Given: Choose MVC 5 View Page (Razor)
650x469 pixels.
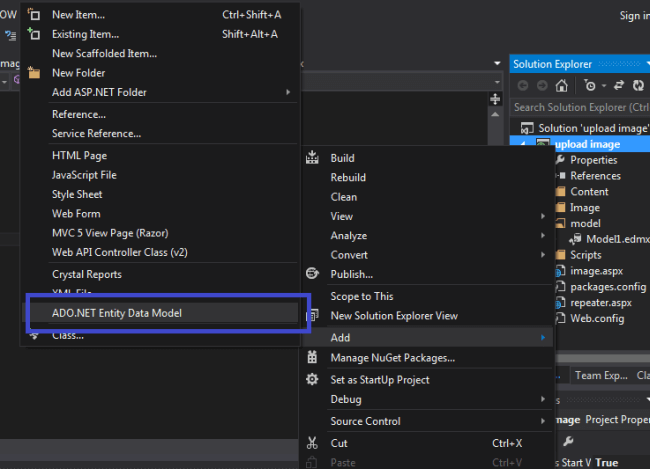Looking at the screenshot, I should tap(110, 233).
